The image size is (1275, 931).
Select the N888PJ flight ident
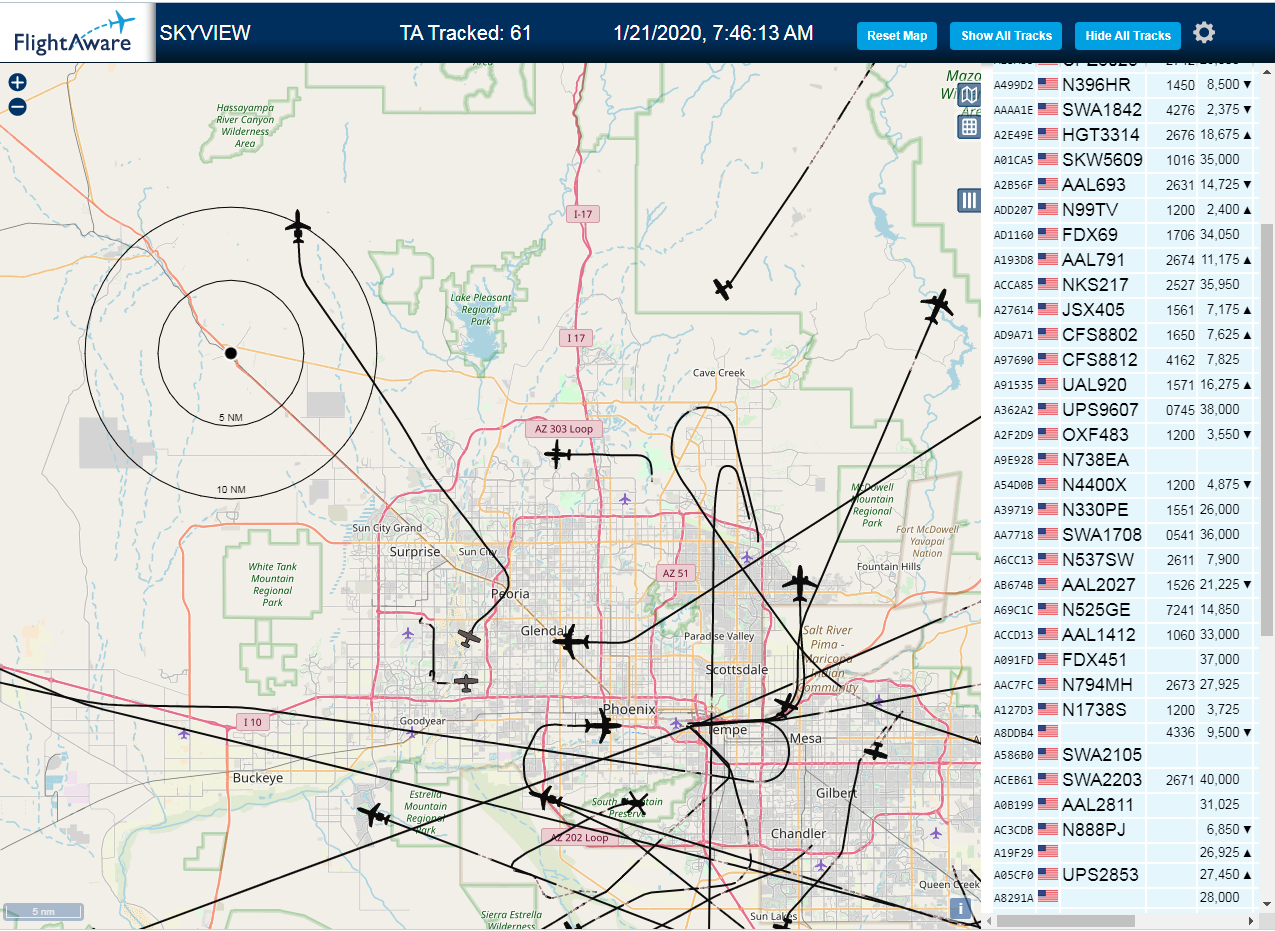click(1094, 830)
